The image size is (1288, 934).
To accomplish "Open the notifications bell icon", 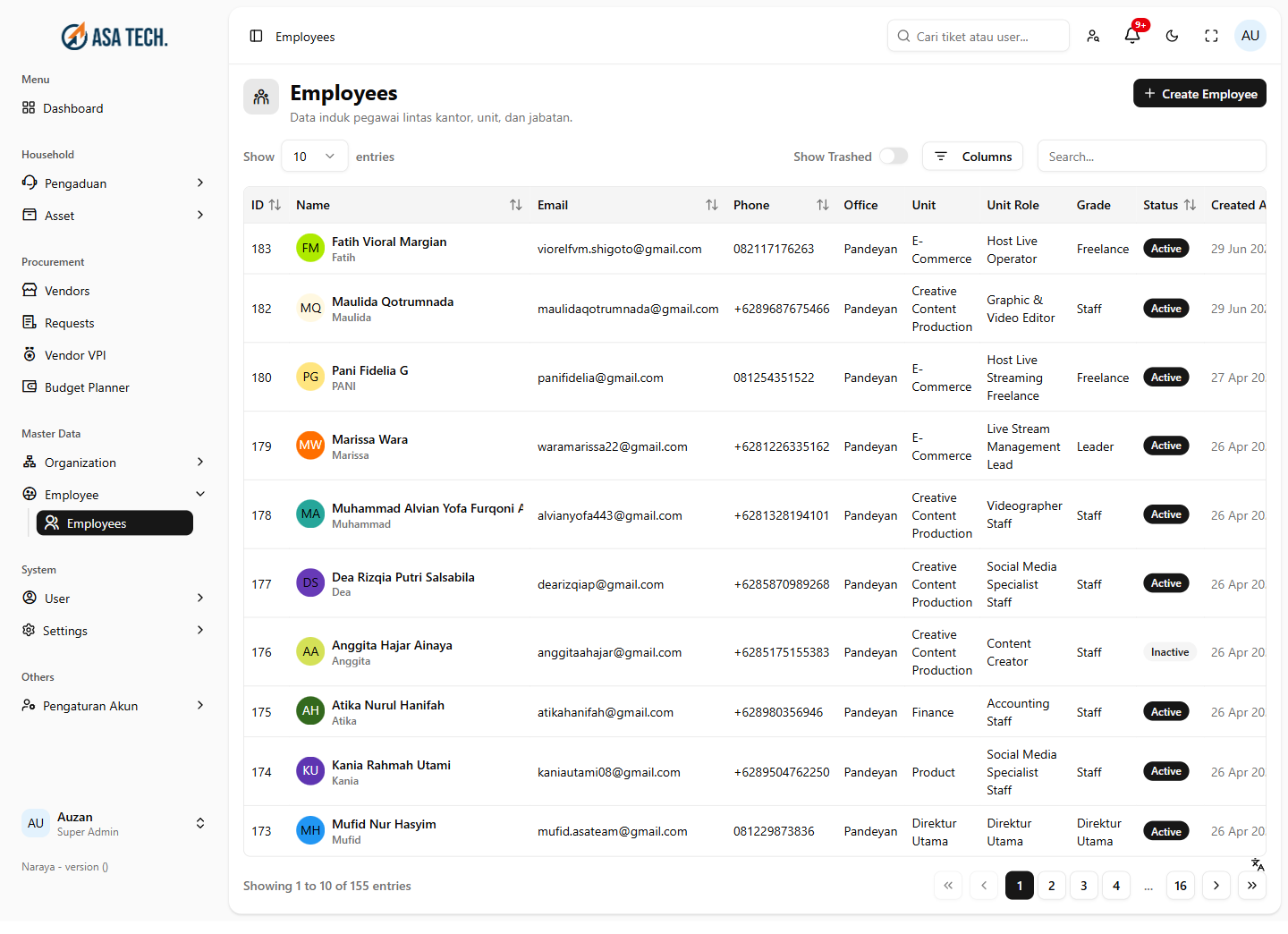I will tap(1132, 36).
